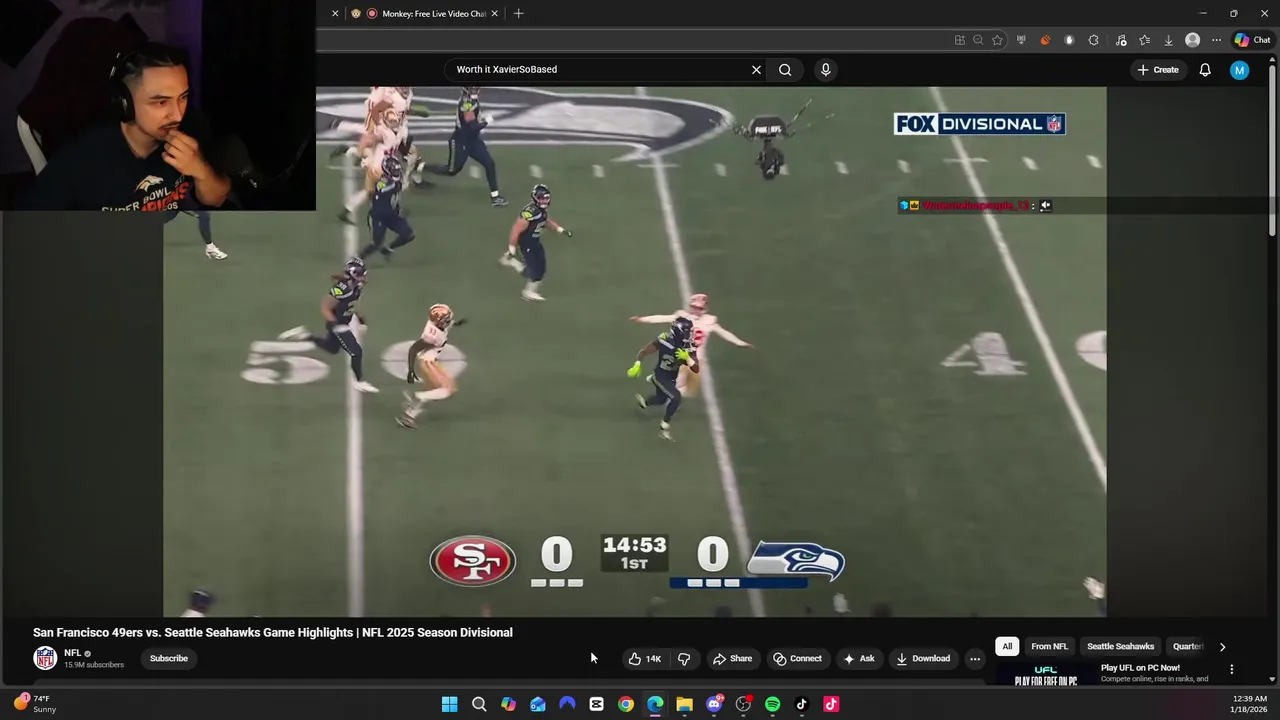Screen dimensions: 1280x720
Task: Open options for Play UFL ad
Action: coord(1231,669)
